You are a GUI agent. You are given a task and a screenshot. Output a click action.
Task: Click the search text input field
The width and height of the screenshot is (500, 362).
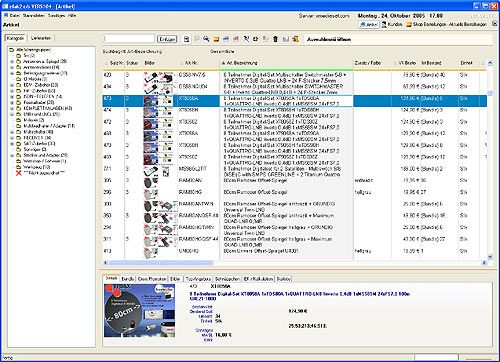(x=129, y=39)
